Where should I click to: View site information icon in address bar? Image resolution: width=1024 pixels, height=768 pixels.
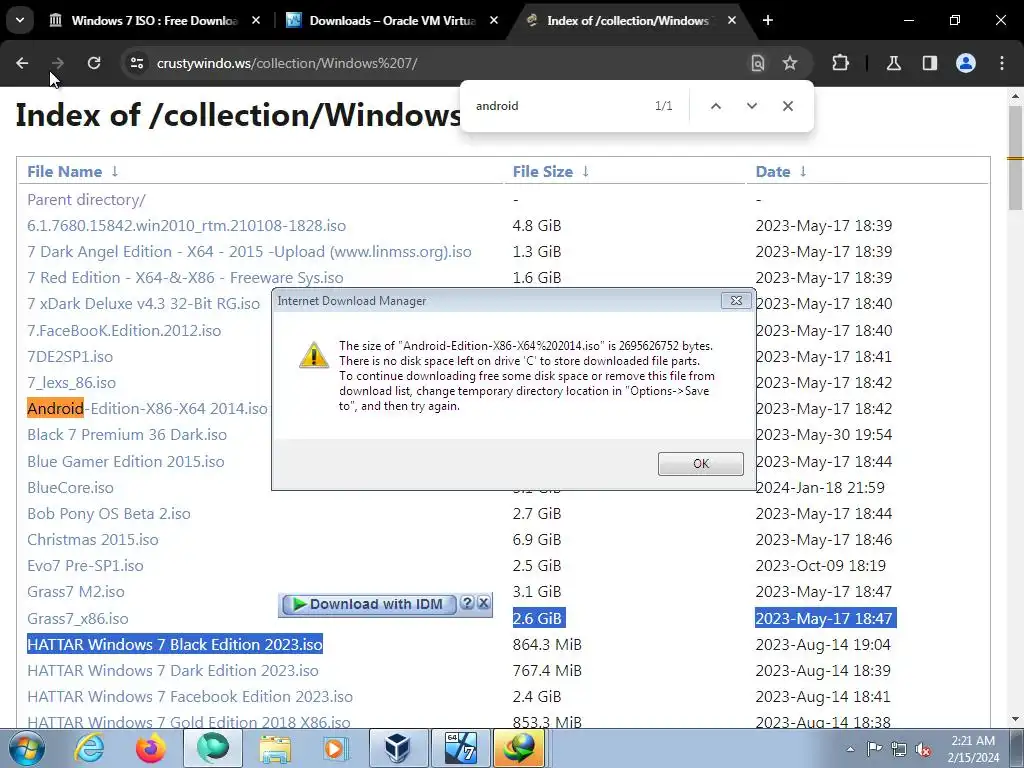pos(136,63)
